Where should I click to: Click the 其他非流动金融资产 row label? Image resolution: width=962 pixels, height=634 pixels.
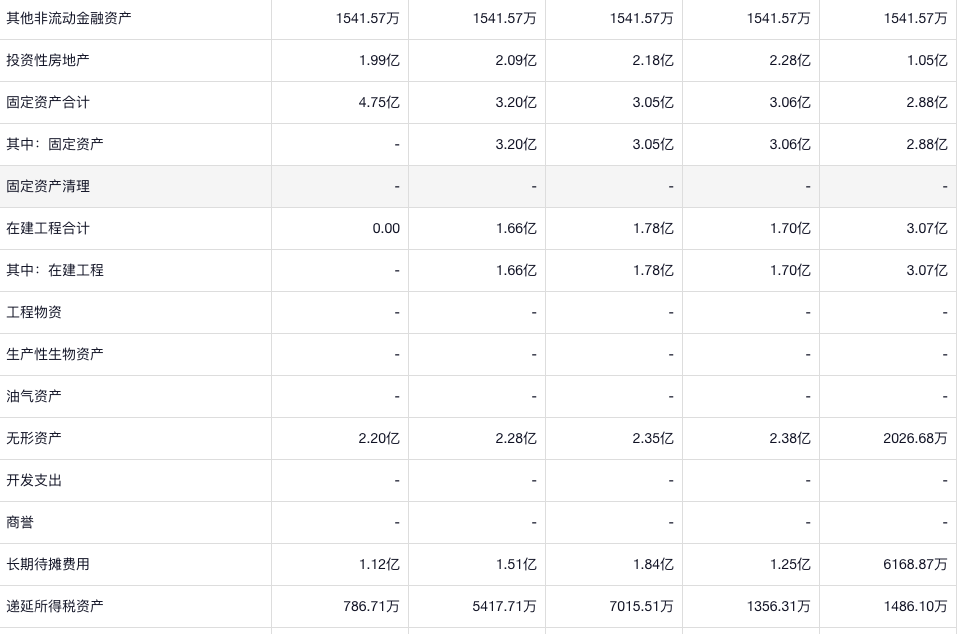[69, 18]
